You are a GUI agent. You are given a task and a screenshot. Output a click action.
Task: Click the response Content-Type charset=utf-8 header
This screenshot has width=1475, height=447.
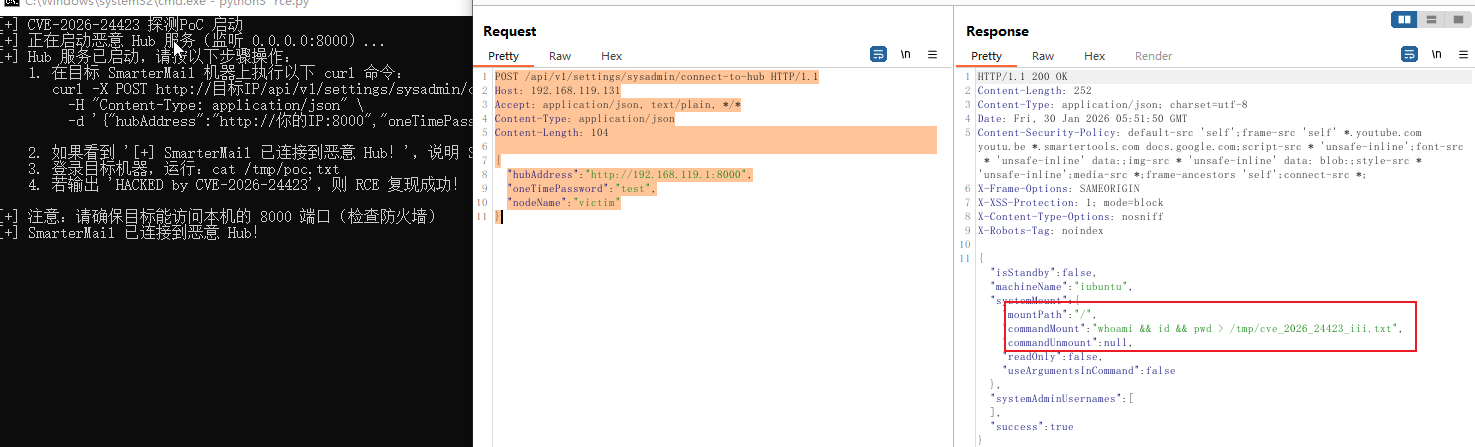[x=1112, y=105]
